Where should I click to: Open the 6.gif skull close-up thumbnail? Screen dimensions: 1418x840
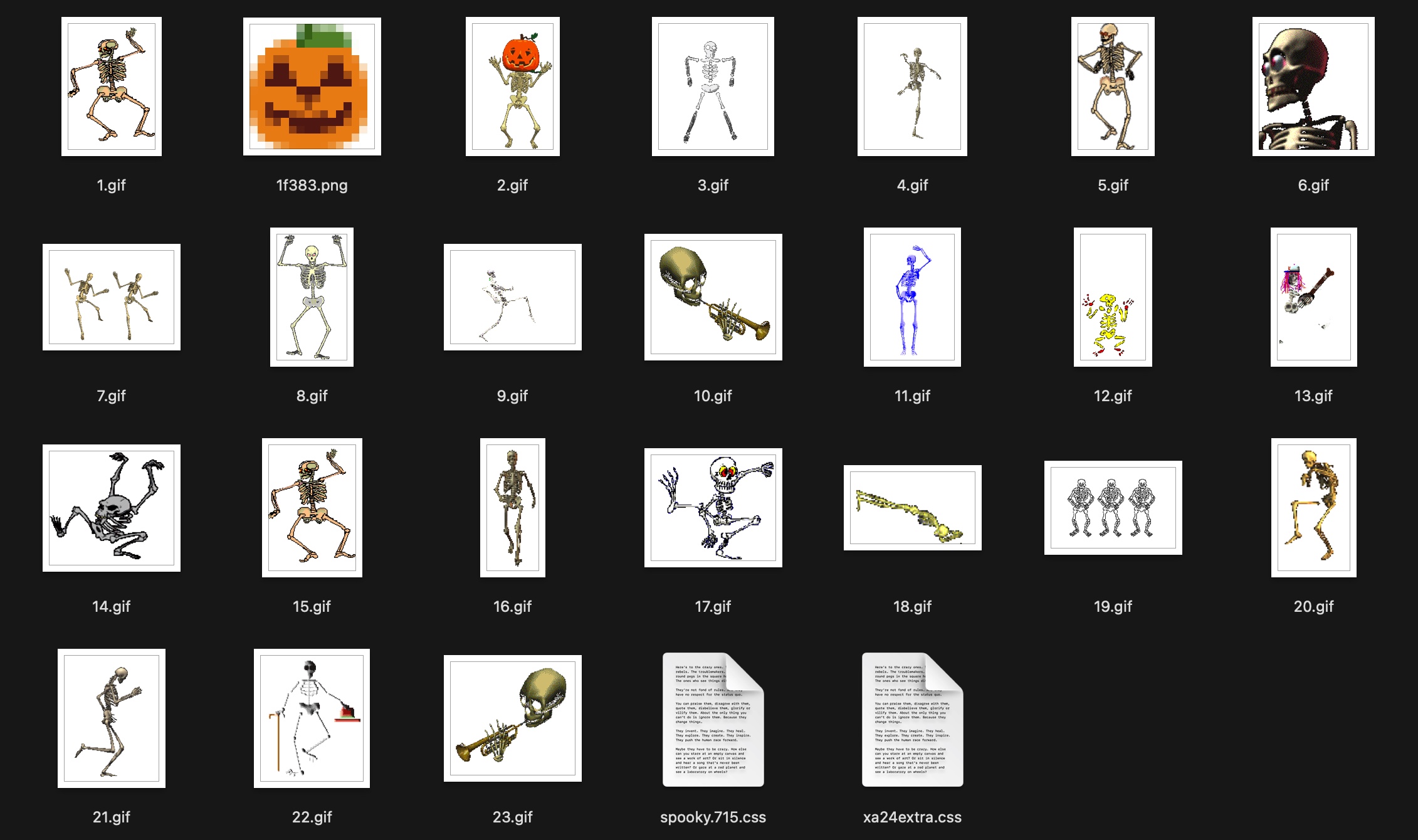[x=1313, y=87]
